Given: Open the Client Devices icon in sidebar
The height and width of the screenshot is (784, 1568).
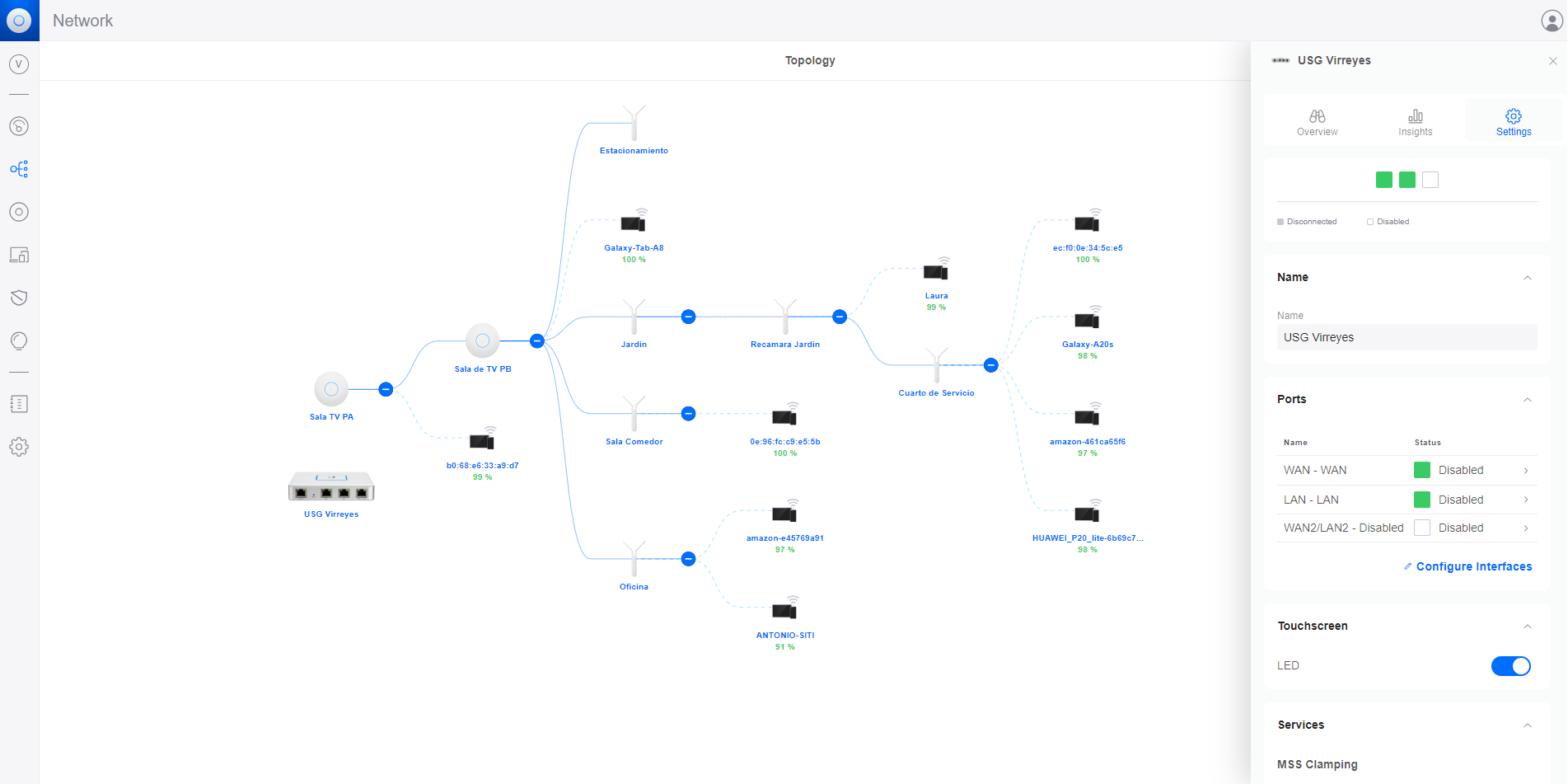Looking at the screenshot, I should coord(19,255).
